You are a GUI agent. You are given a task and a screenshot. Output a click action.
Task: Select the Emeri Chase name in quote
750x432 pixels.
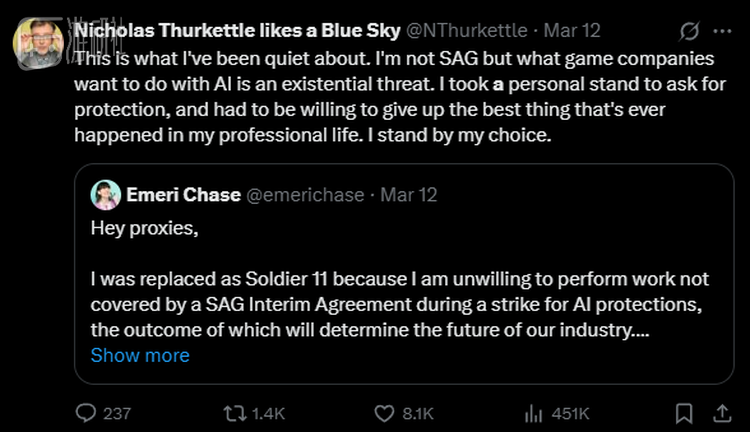point(183,195)
